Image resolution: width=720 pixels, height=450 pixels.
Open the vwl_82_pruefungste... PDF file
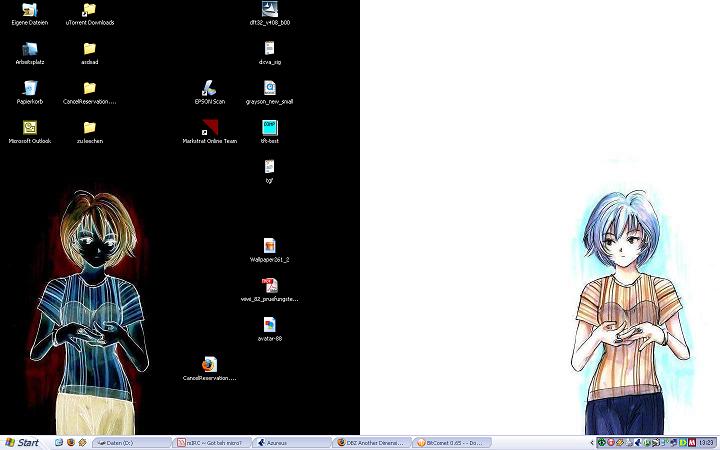click(x=270, y=290)
